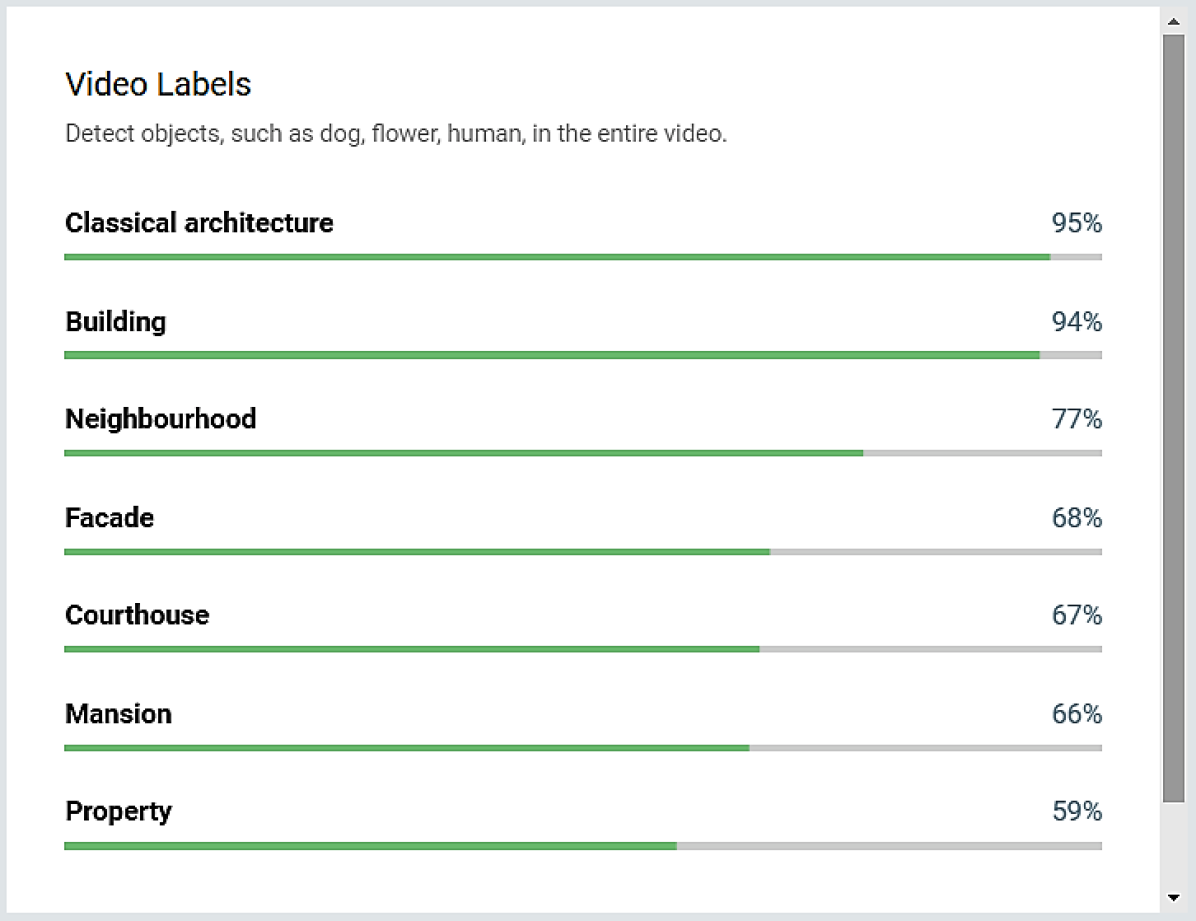Click the Classical architecture confidence bar
Viewport: 1196px width, 921px height.
pyautogui.click(x=582, y=257)
